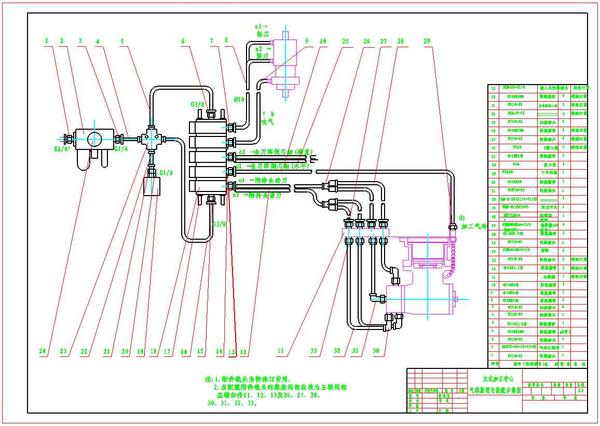Click callout number 32 in bottom row
The image size is (600, 426).
[337, 351]
